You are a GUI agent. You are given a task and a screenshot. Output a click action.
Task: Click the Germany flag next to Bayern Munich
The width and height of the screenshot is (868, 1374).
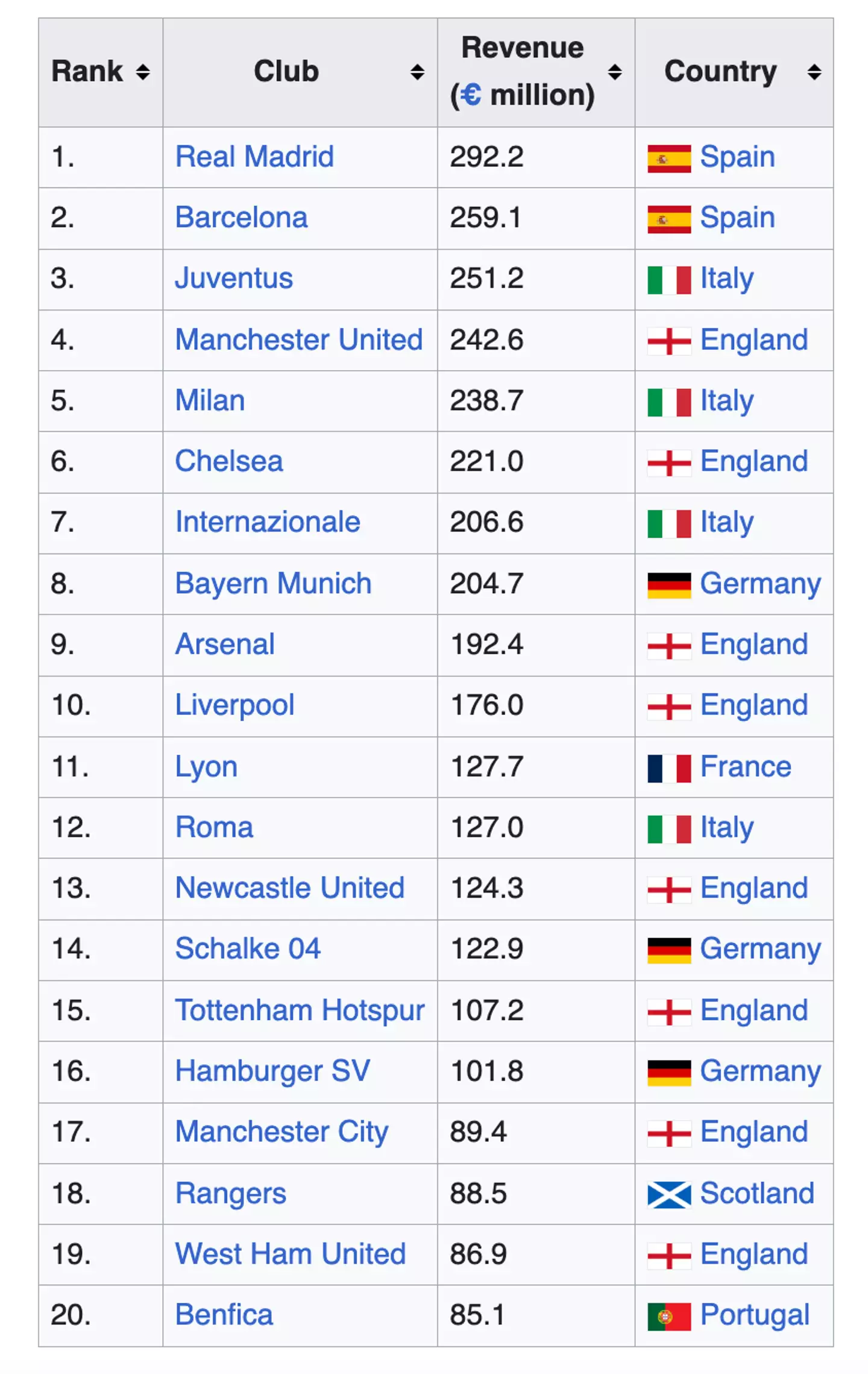669,583
